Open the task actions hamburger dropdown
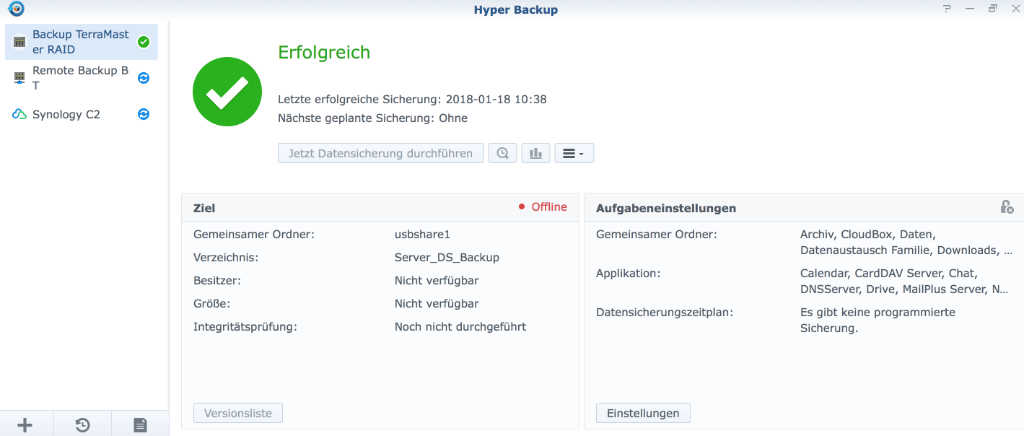Viewport: 1024px width, 436px height. pos(574,153)
